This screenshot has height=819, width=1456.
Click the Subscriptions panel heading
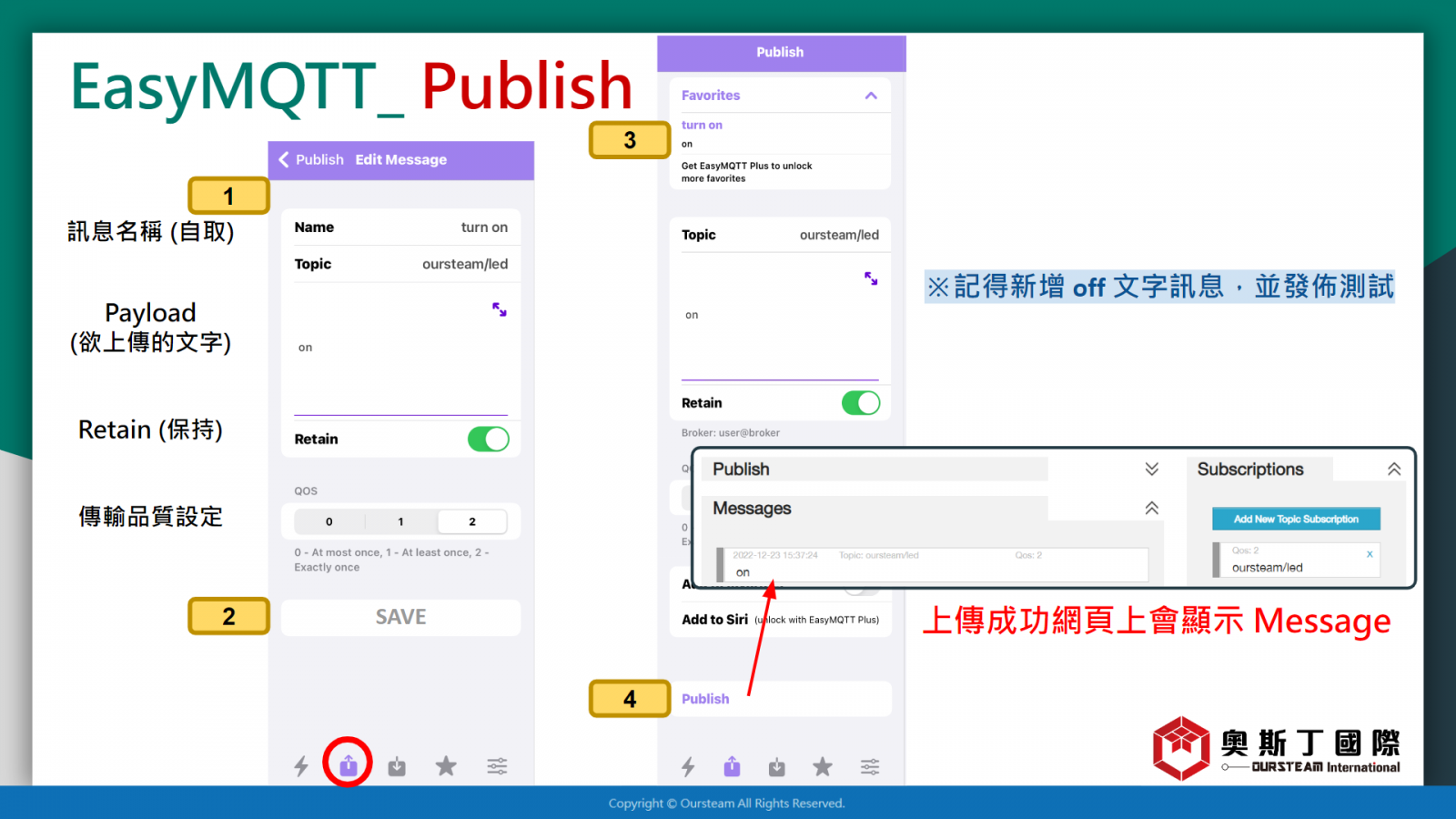click(1250, 469)
